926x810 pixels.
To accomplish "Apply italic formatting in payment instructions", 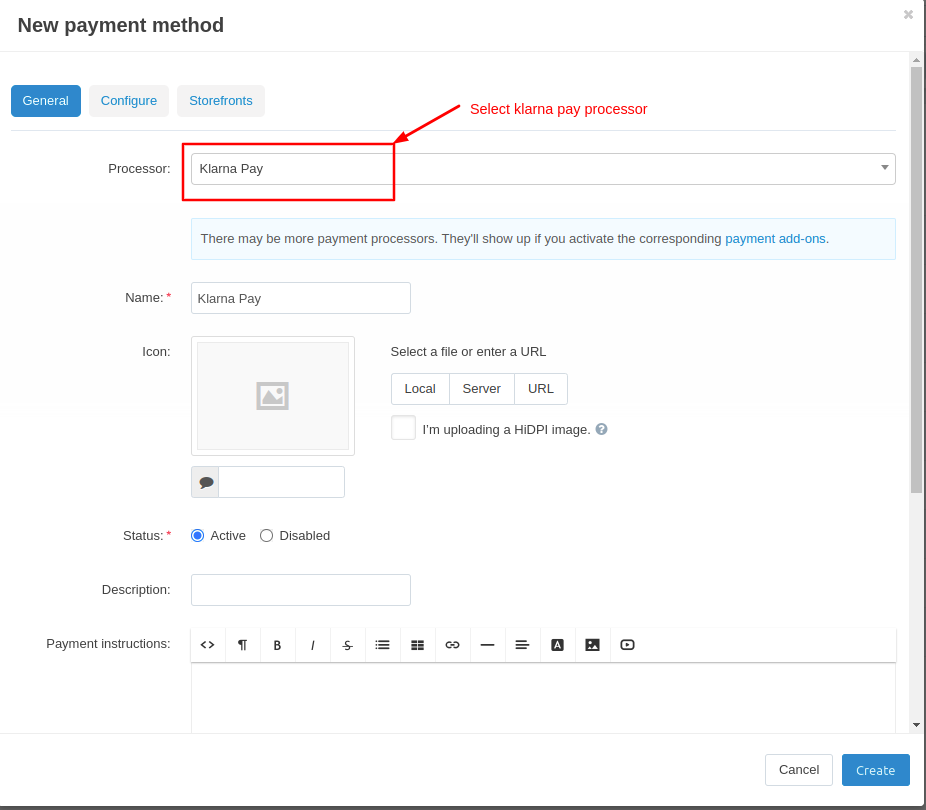I will click(x=312, y=645).
